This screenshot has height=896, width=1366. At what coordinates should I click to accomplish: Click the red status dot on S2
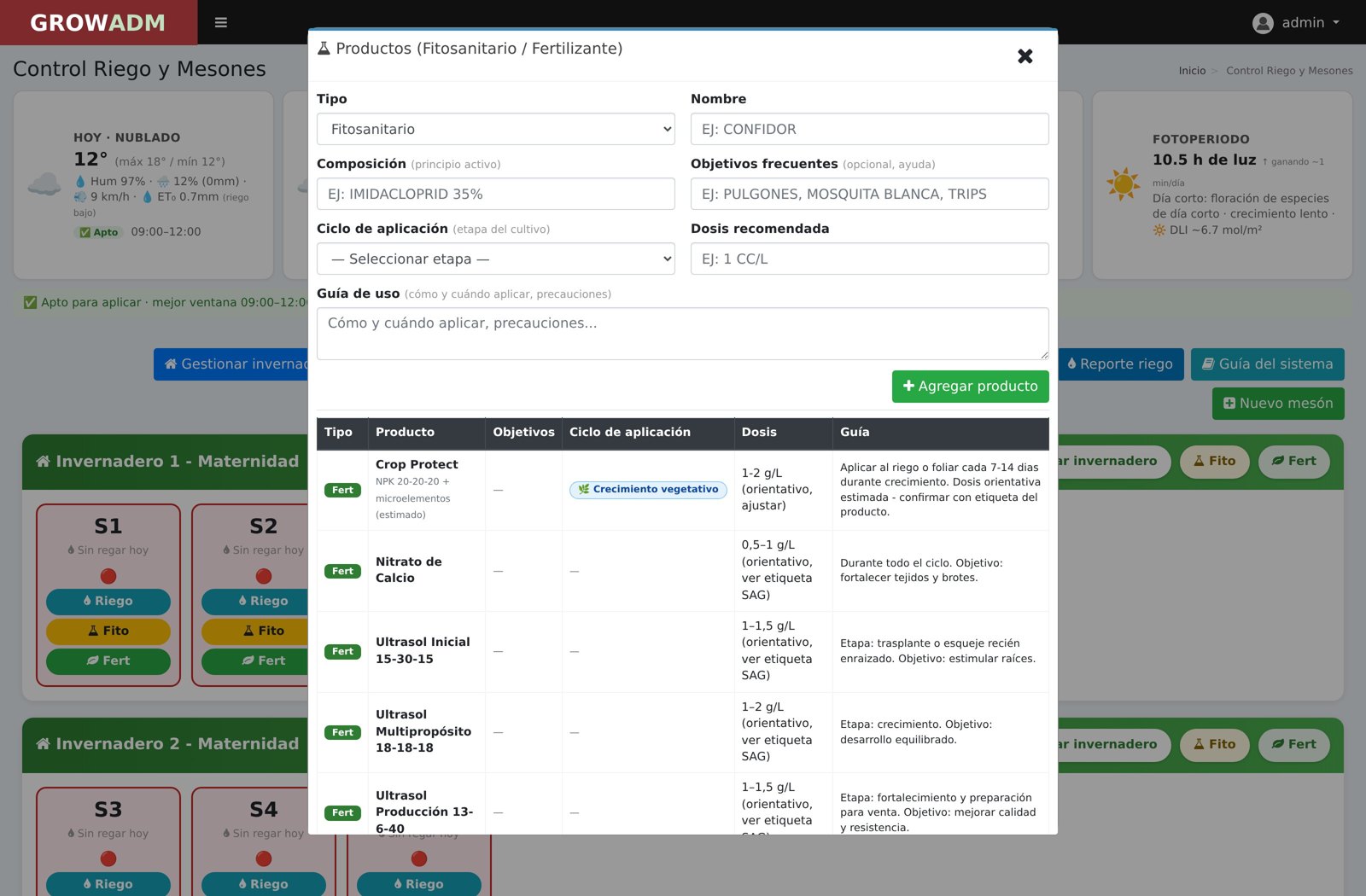point(264,577)
